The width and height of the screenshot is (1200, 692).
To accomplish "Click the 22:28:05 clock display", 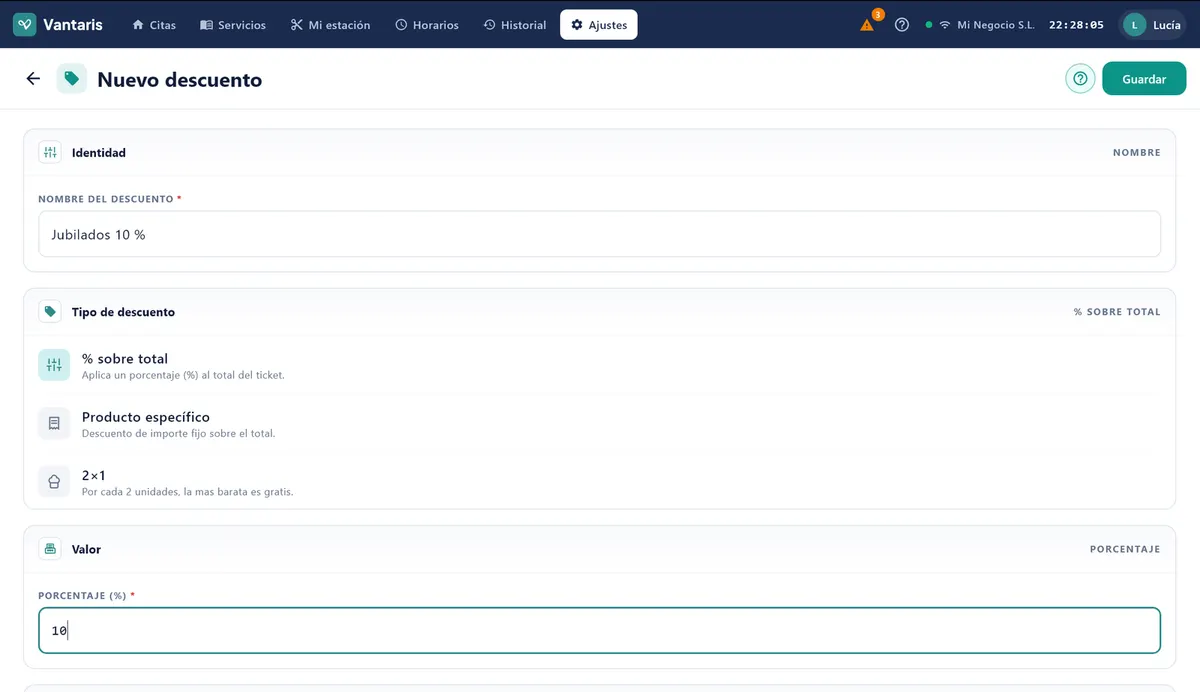I will pyautogui.click(x=1076, y=25).
